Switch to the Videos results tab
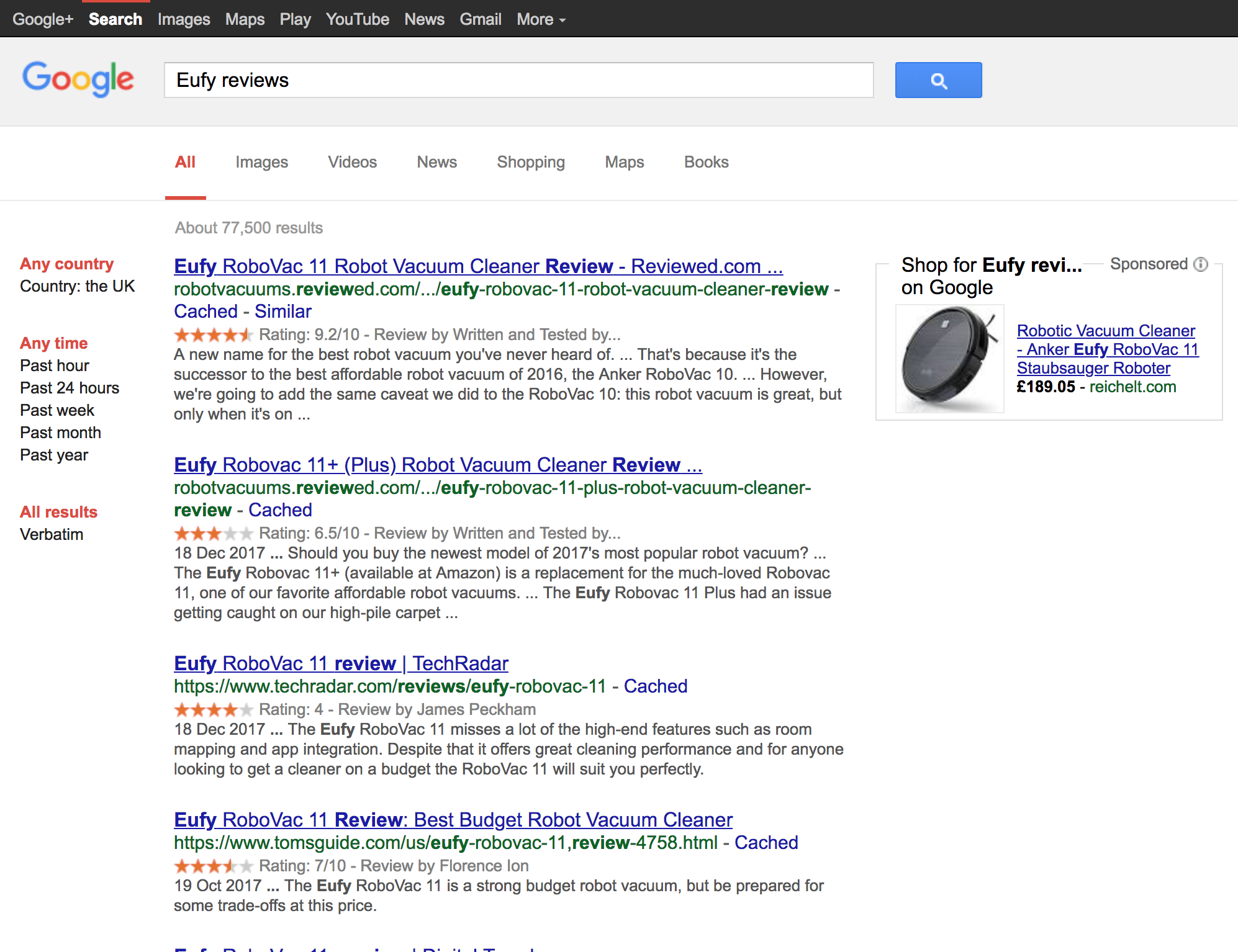 pos(352,163)
